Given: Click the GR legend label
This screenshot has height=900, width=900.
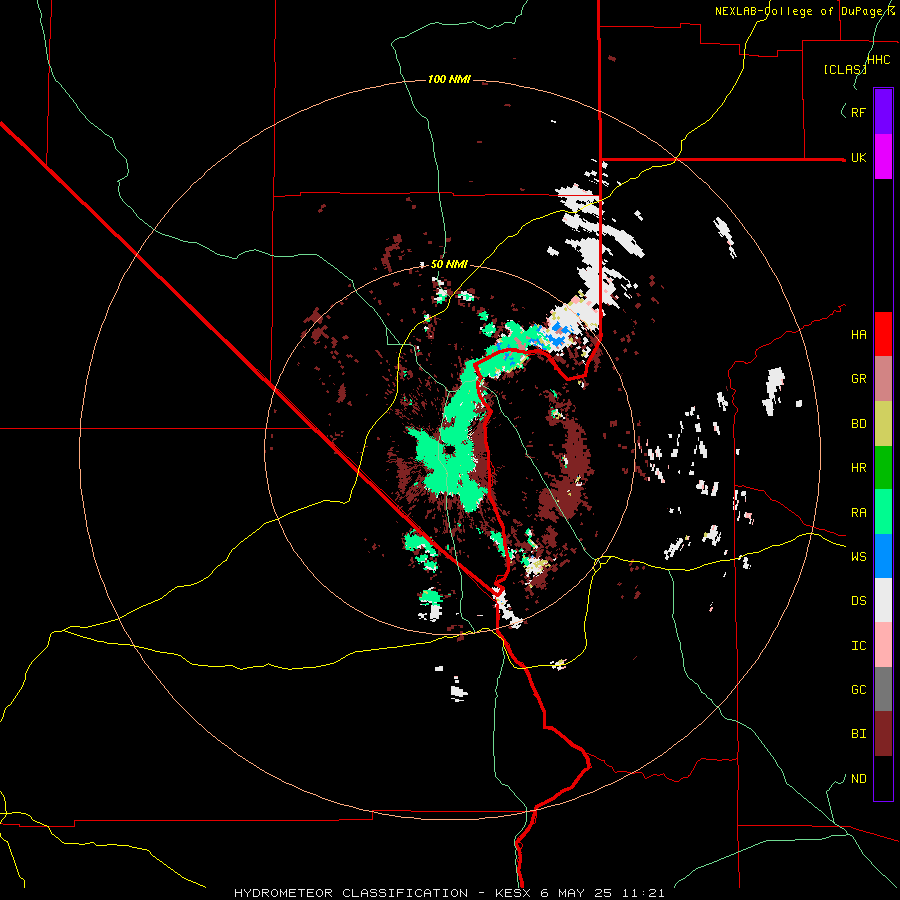Looking at the screenshot, I should pos(858,379).
